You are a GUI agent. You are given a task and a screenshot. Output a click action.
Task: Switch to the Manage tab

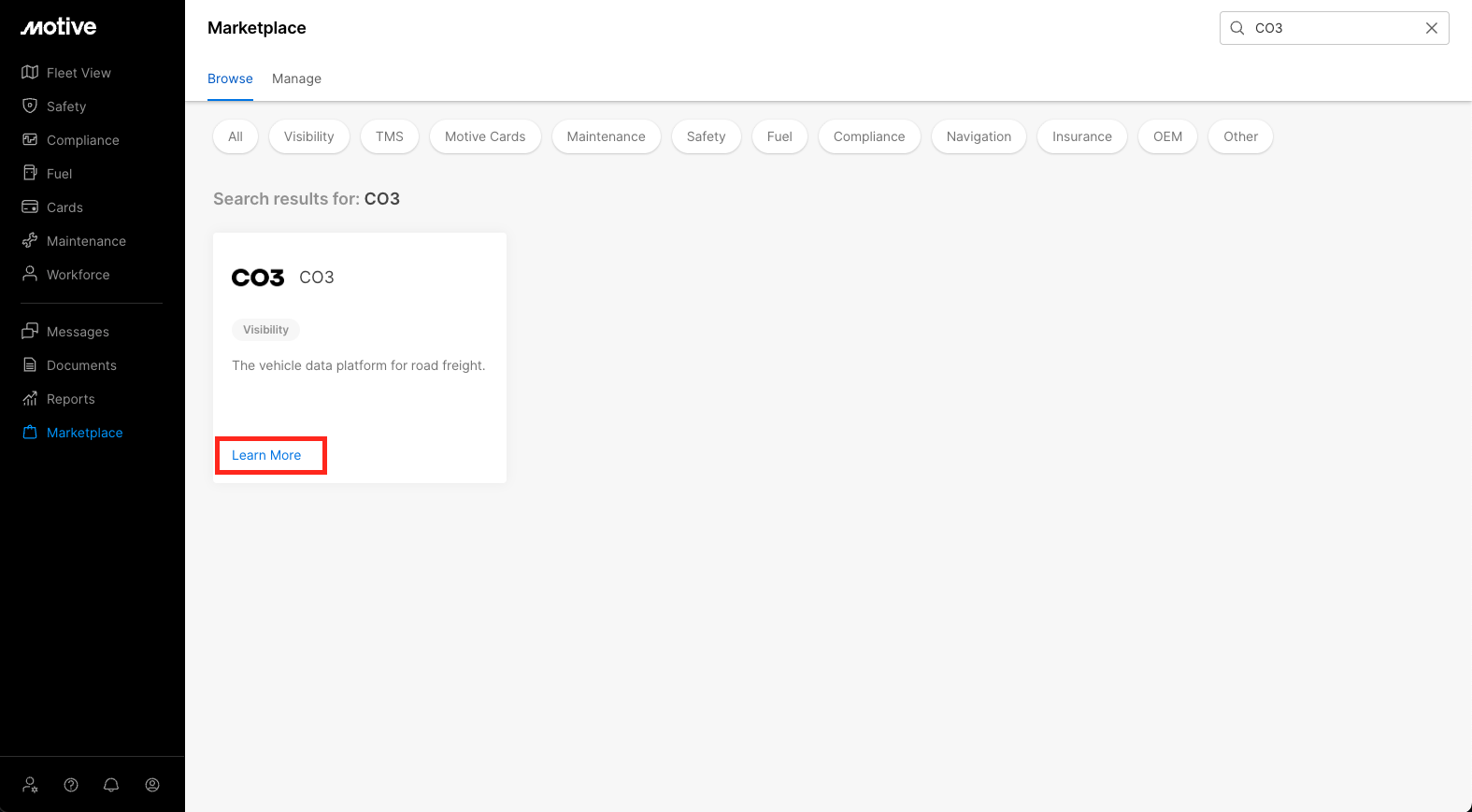coord(296,78)
